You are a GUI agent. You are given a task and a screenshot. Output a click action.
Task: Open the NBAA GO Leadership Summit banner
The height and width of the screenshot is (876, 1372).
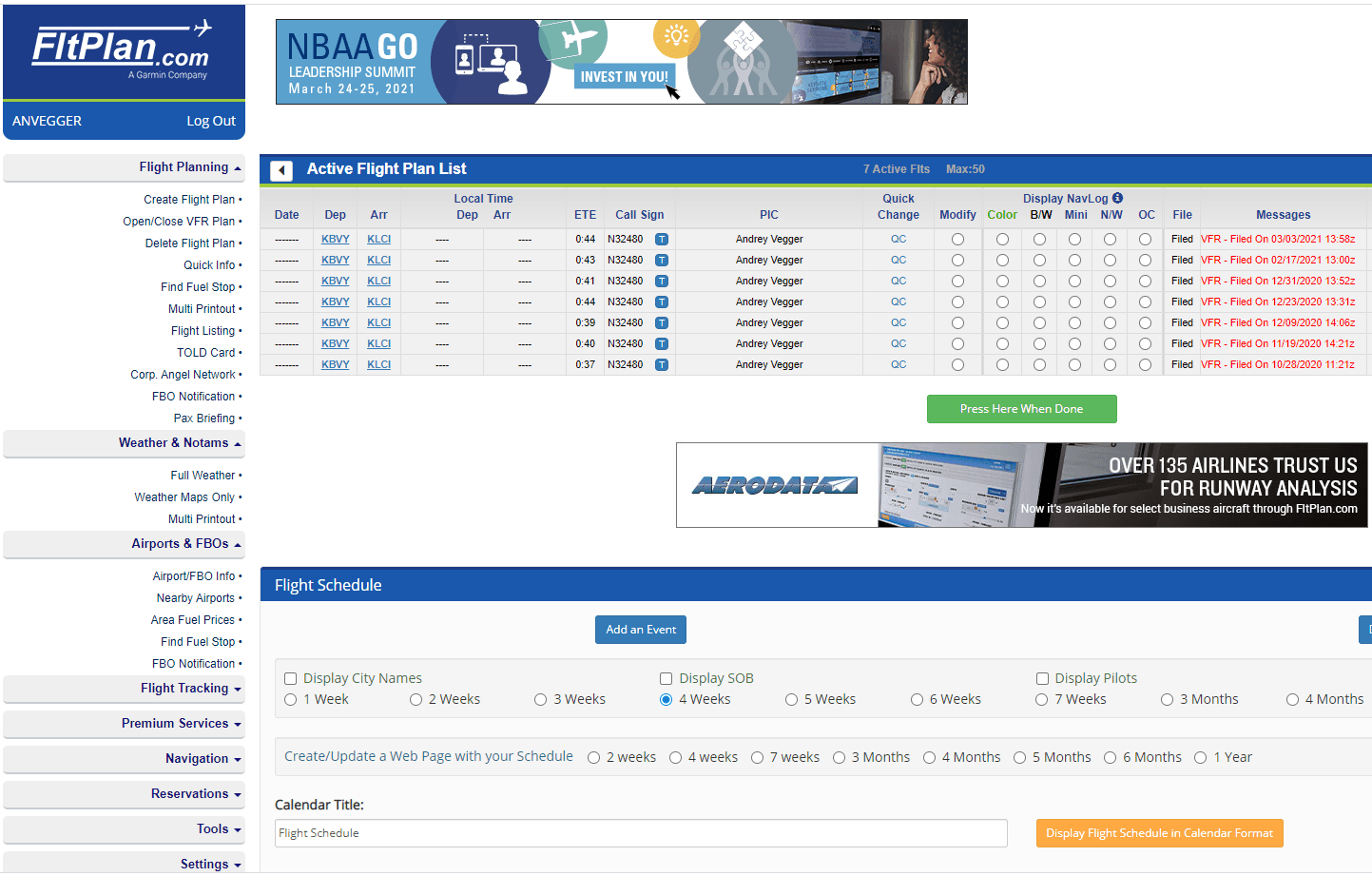(622, 62)
